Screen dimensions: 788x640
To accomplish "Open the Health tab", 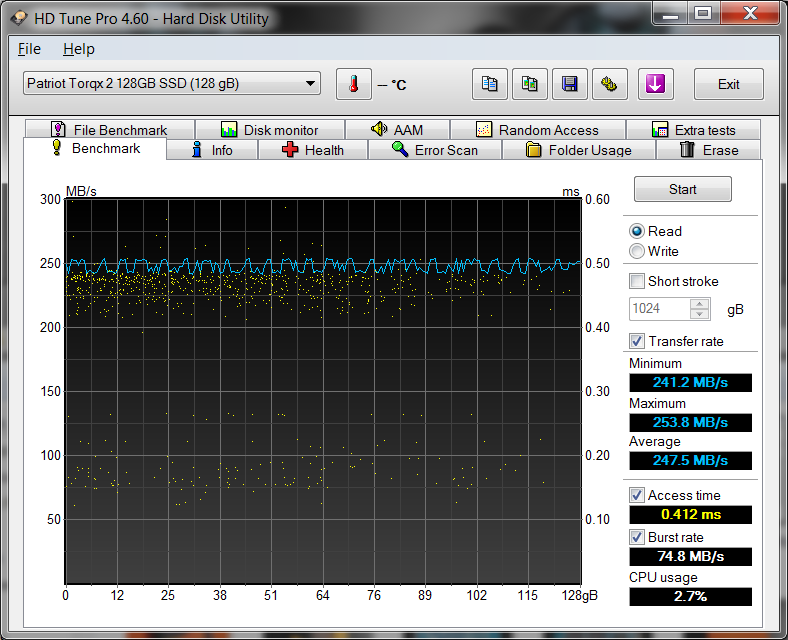I will click(313, 150).
